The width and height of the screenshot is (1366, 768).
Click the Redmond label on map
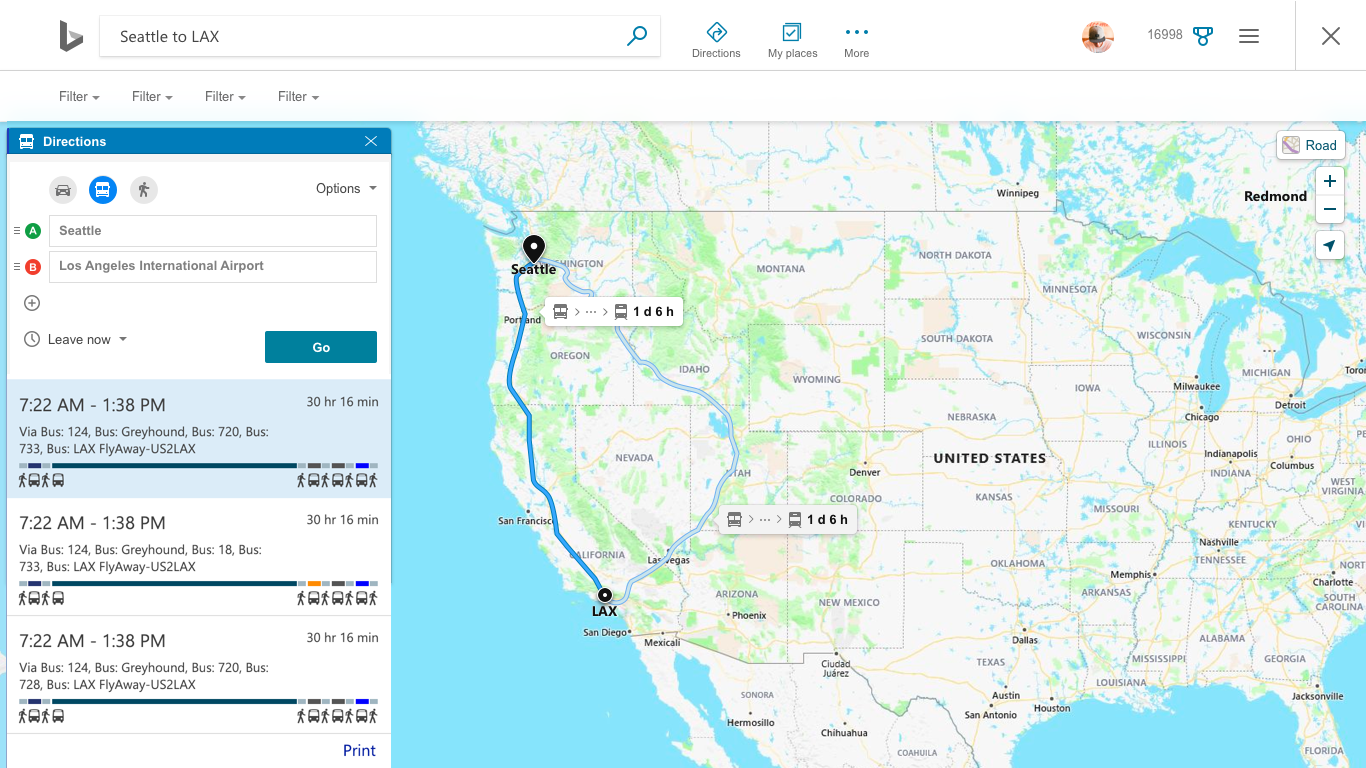click(x=1275, y=196)
